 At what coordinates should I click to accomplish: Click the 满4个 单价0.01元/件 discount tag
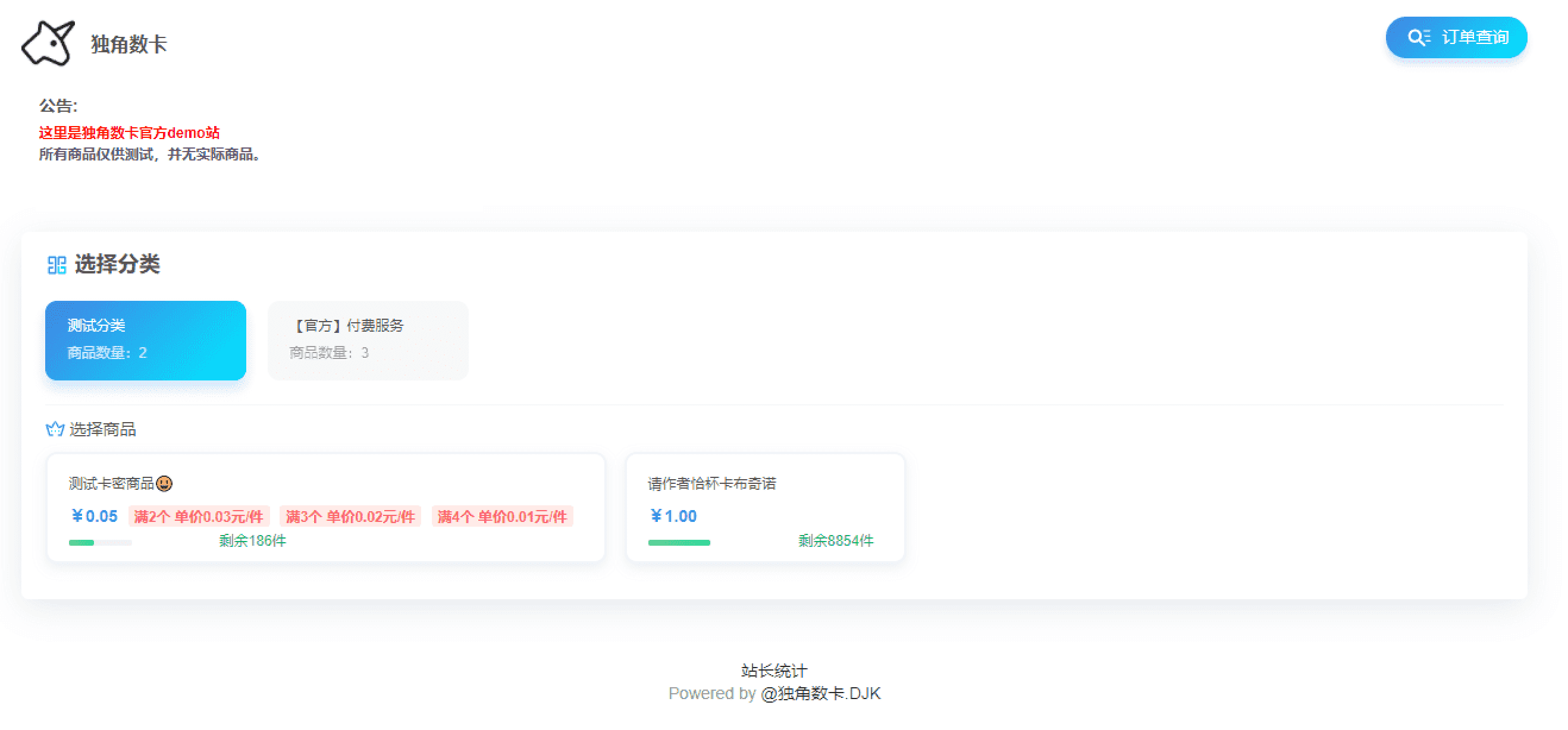point(502,517)
